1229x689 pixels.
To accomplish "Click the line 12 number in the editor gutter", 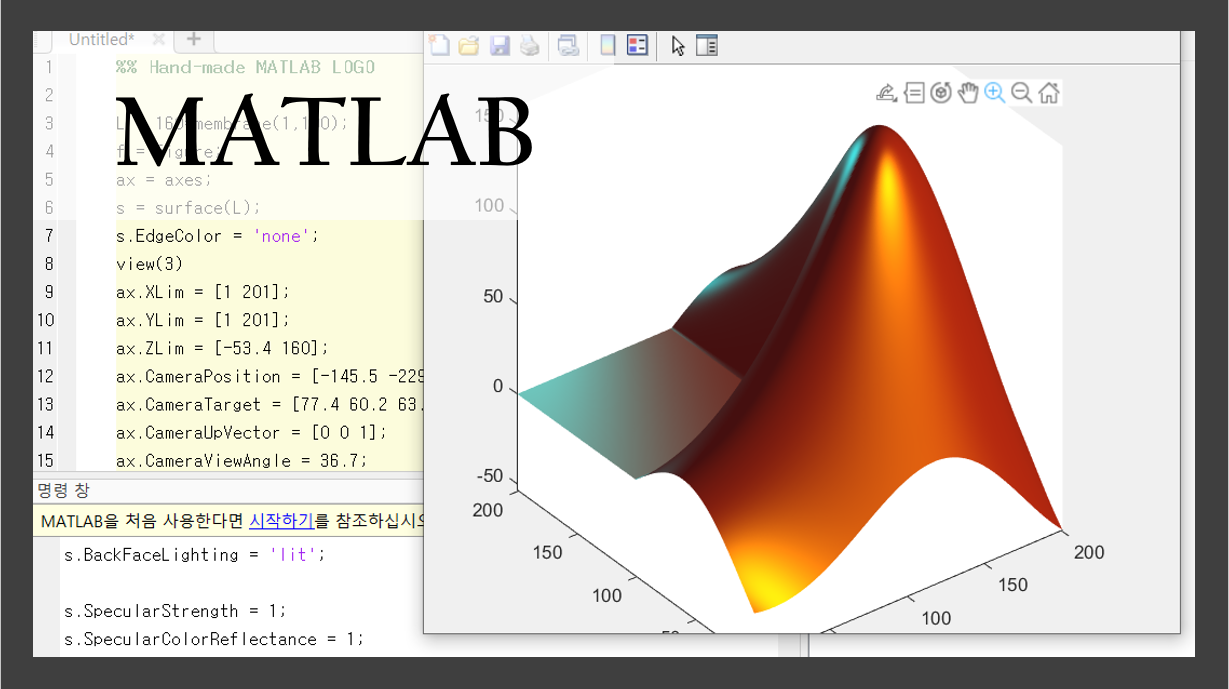I will click(x=45, y=376).
